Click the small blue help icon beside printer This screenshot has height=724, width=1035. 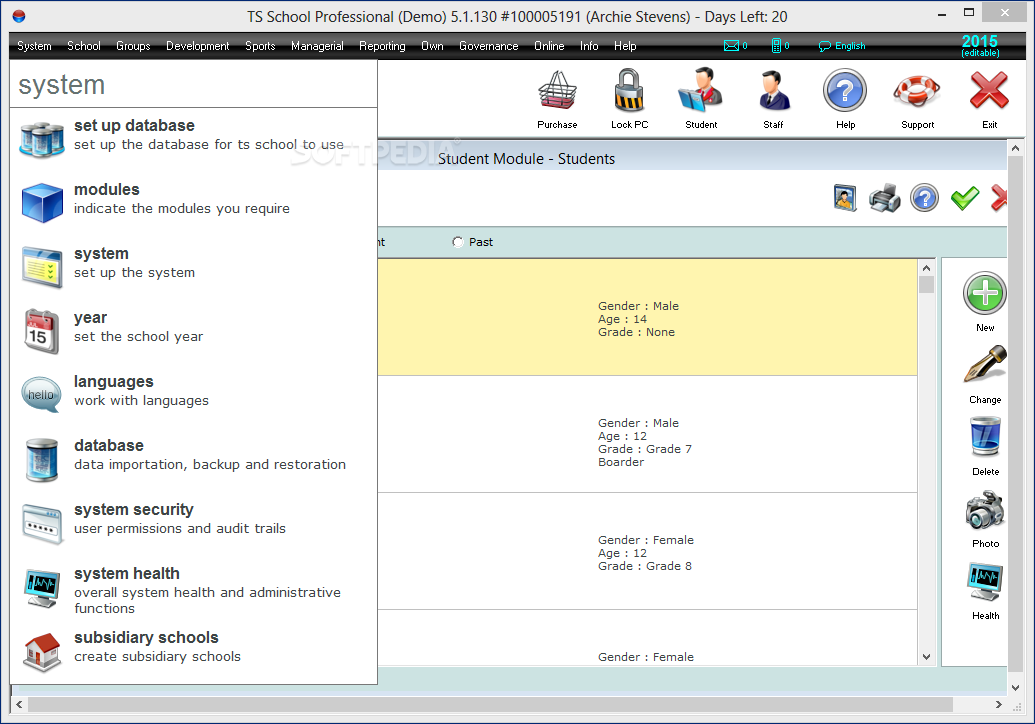tap(924, 198)
